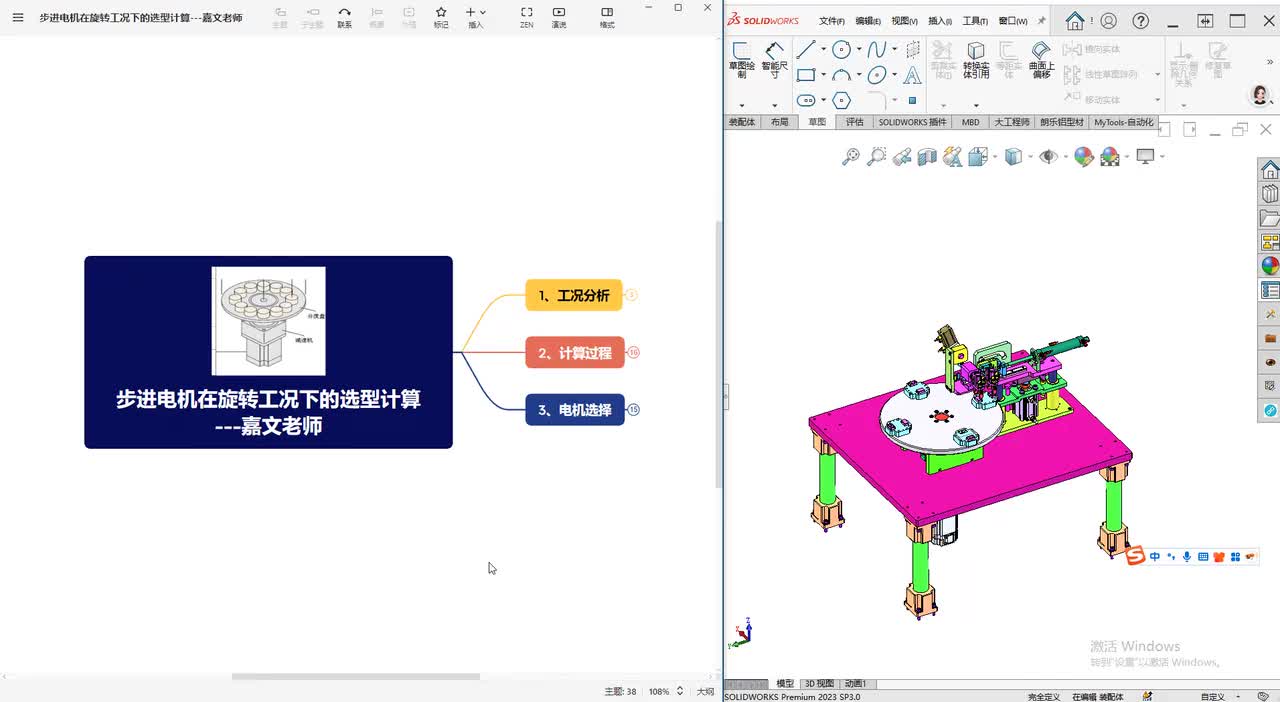Switch to the 大工程师 tab
Viewport: 1280px width, 702px height.
pos(1012,122)
